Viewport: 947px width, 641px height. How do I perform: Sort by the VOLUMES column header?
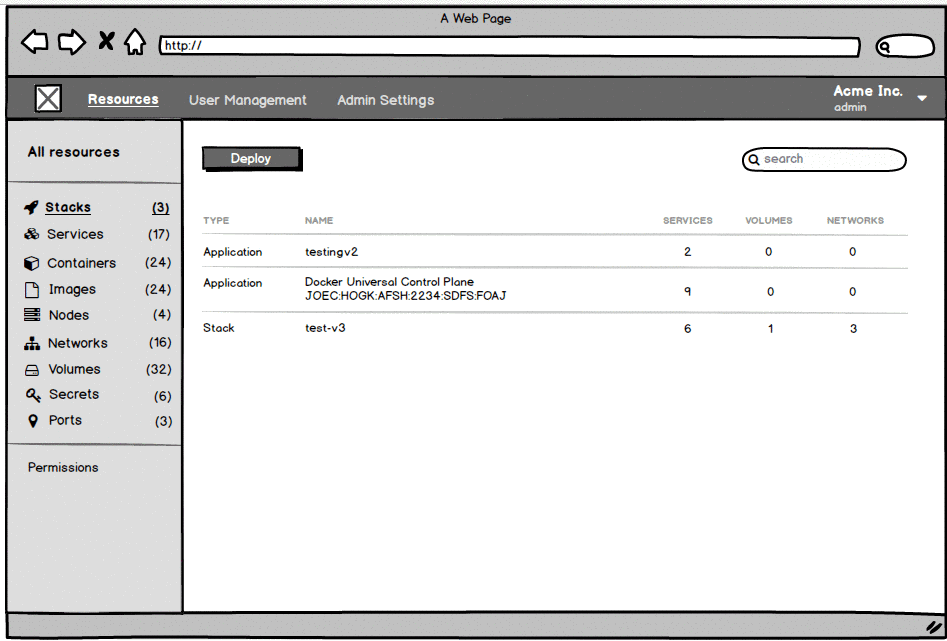769,221
